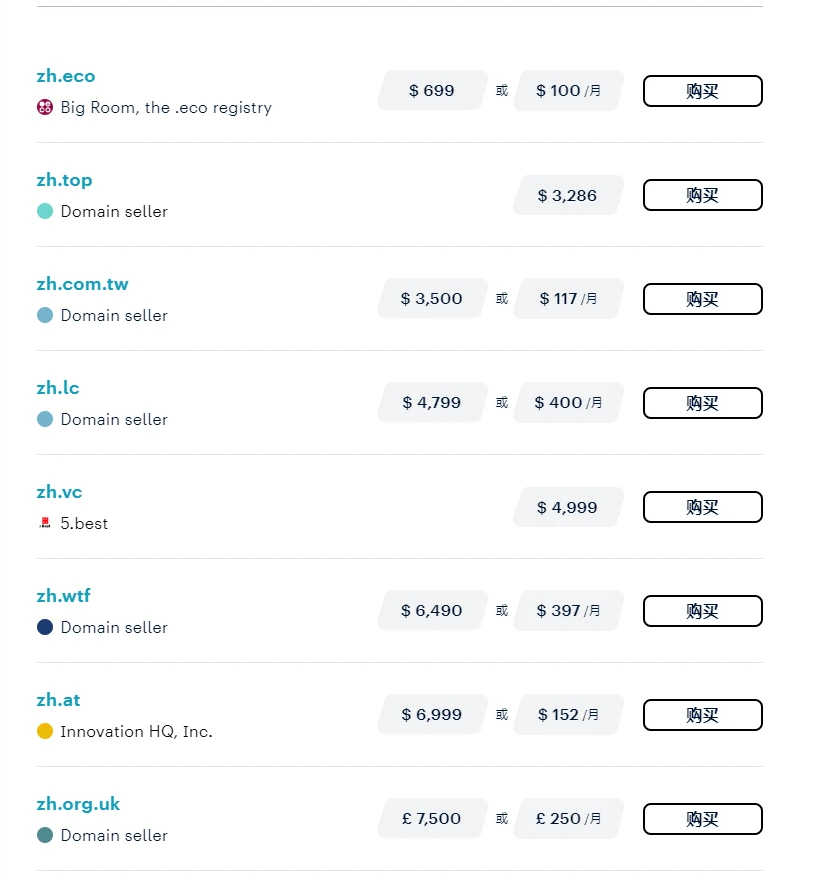Choose the $ 4,799 price for zh.lc
This screenshot has width=817, height=873.
click(432, 403)
